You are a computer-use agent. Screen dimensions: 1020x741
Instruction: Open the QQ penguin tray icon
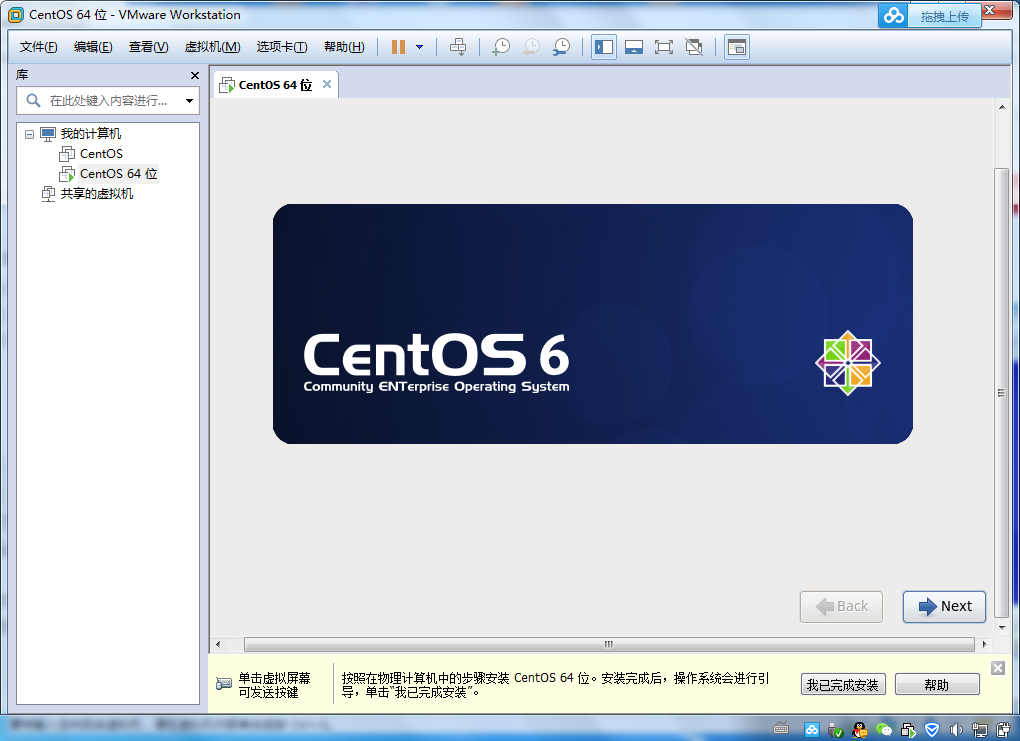click(x=859, y=730)
